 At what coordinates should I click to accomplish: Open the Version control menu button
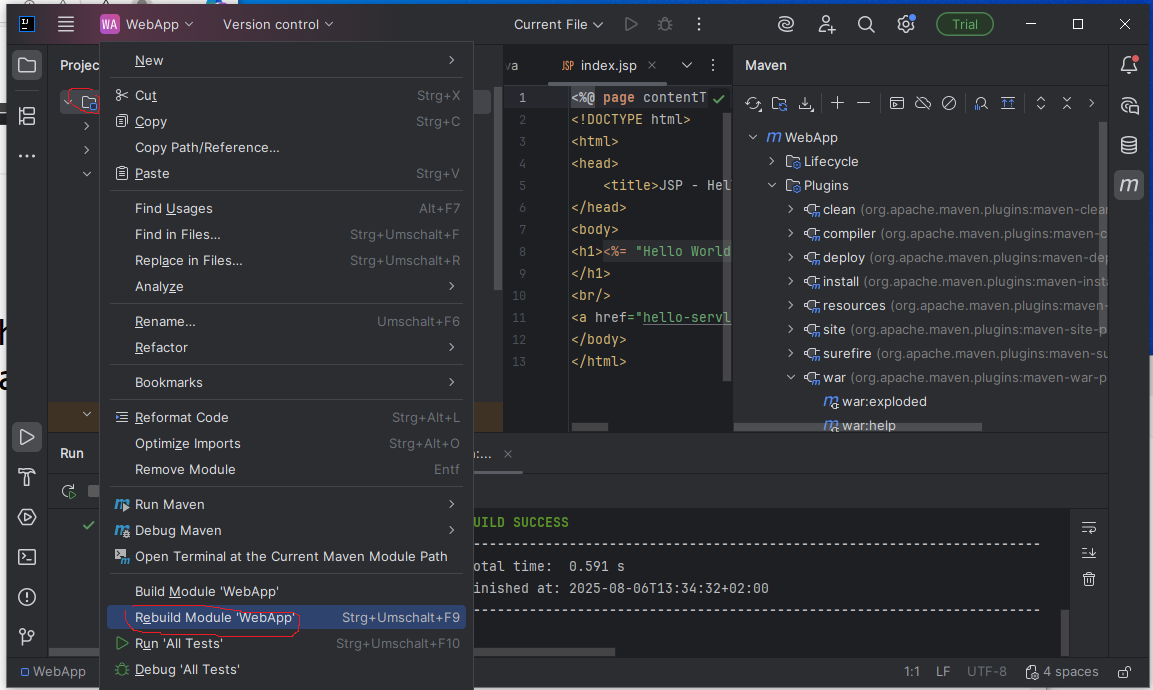click(x=278, y=24)
